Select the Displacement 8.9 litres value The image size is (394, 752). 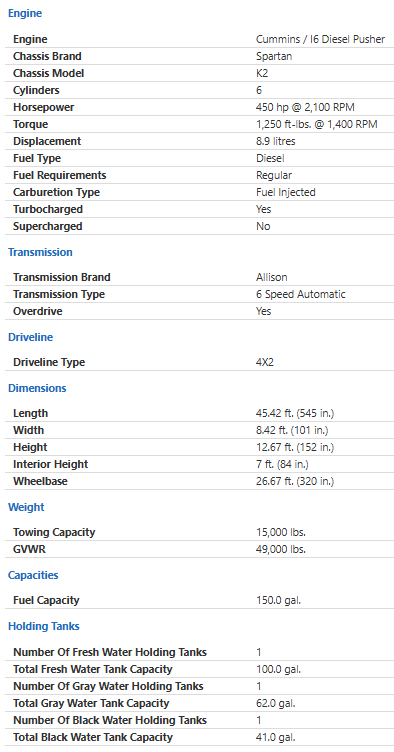276,141
